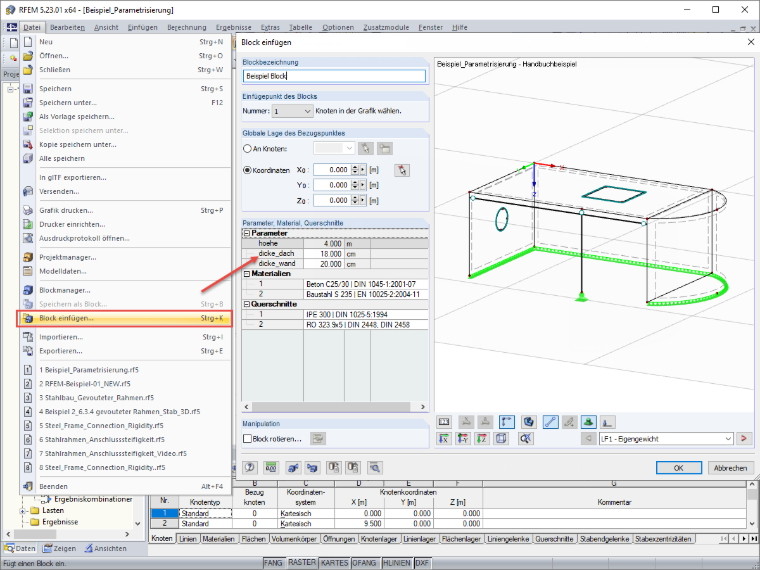Image resolution: width=760 pixels, height=570 pixels.
Task: Toggle HLINIEN in status bar
Action: click(x=396, y=563)
